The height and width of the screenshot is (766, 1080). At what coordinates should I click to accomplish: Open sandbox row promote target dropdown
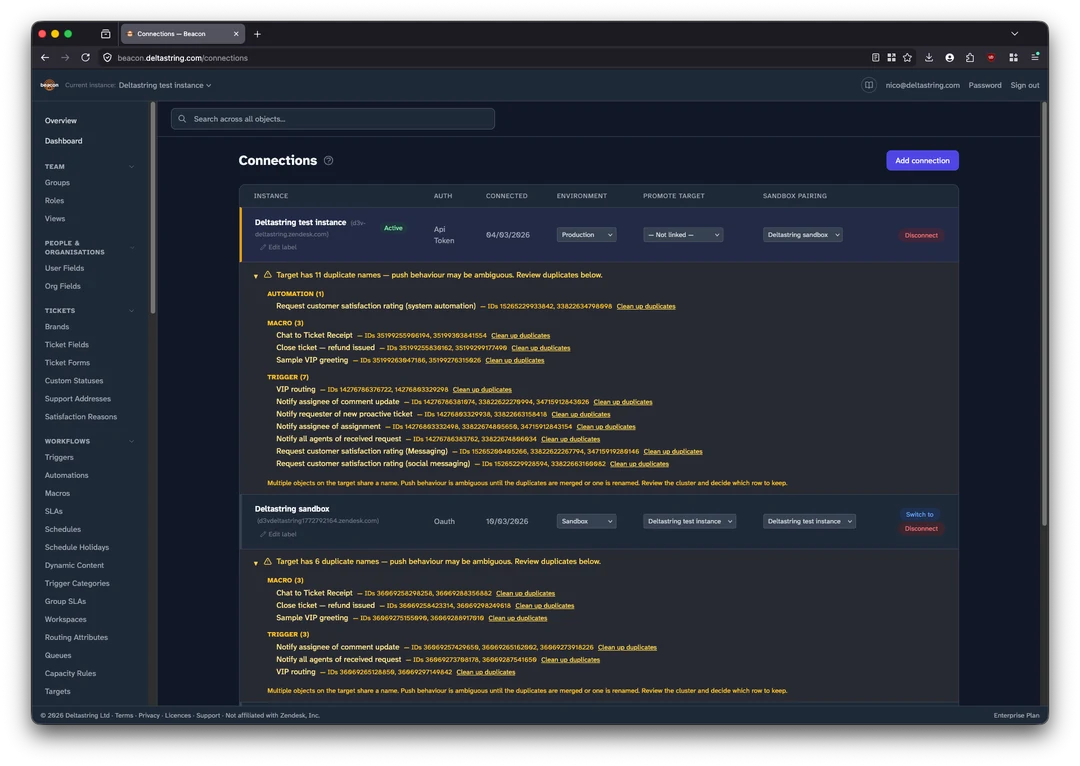[x=689, y=521]
